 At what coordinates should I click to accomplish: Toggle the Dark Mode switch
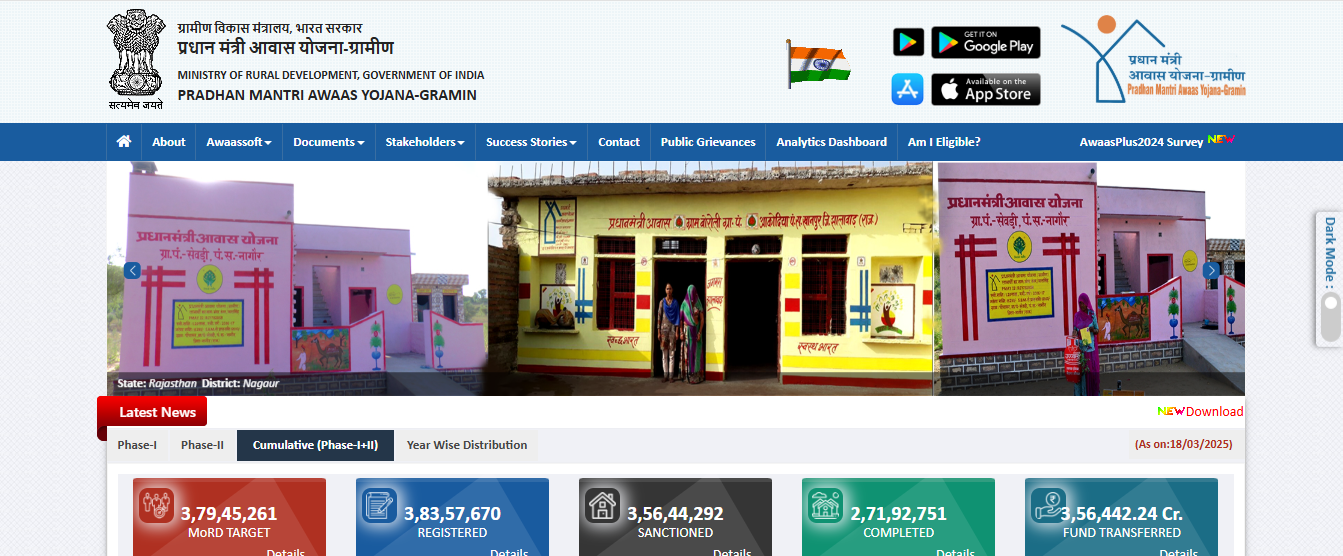[x=1329, y=319]
